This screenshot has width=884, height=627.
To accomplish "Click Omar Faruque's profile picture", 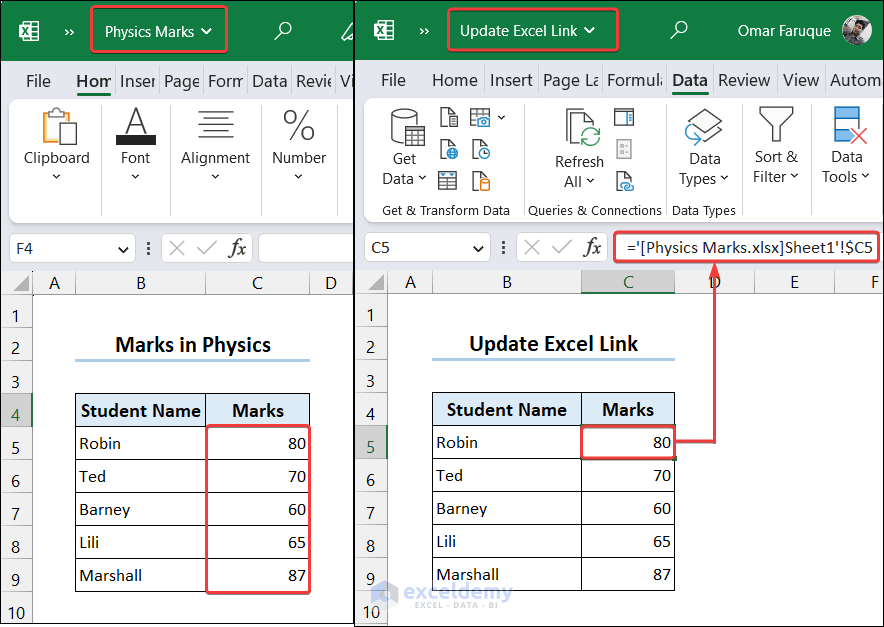I will 858,30.
